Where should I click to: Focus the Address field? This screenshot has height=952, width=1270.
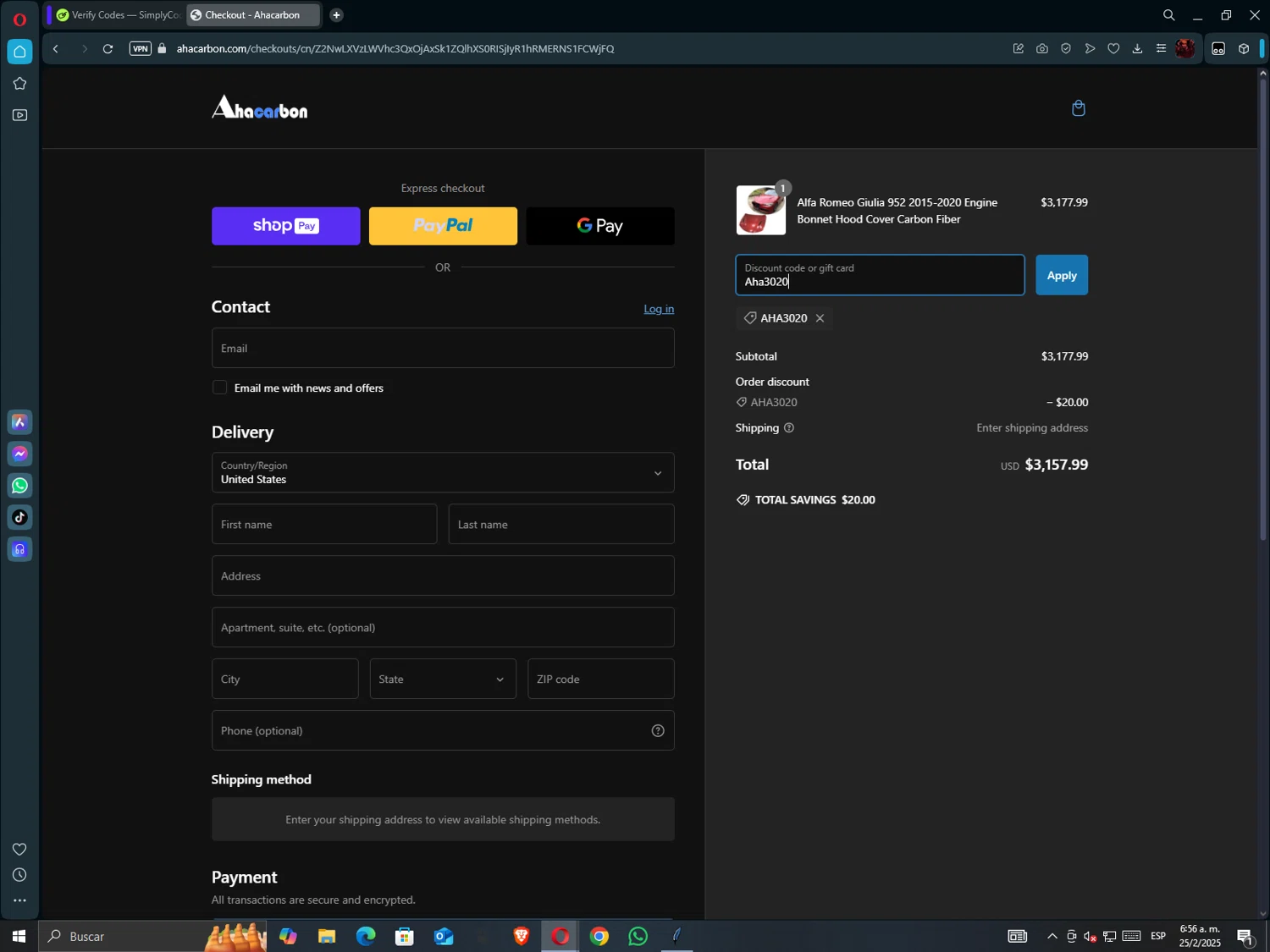[443, 576]
